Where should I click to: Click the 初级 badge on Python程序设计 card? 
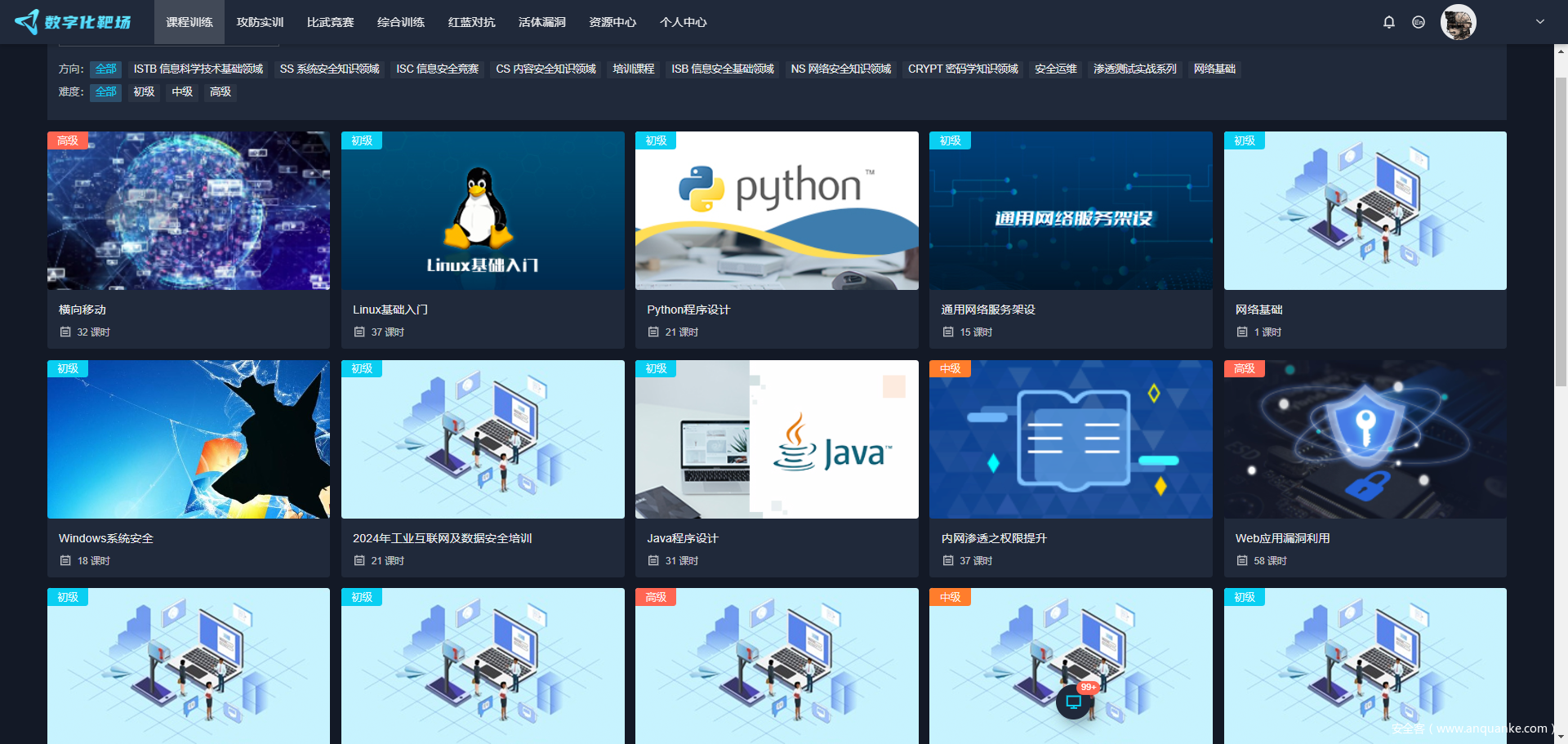(x=656, y=140)
